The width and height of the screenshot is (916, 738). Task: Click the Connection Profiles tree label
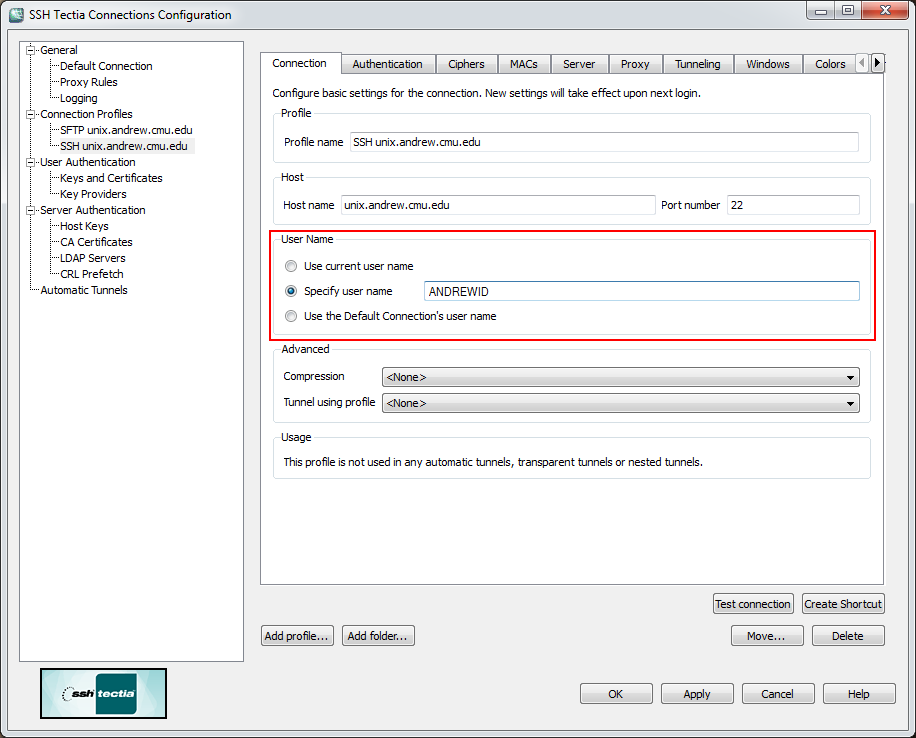[x=86, y=114]
